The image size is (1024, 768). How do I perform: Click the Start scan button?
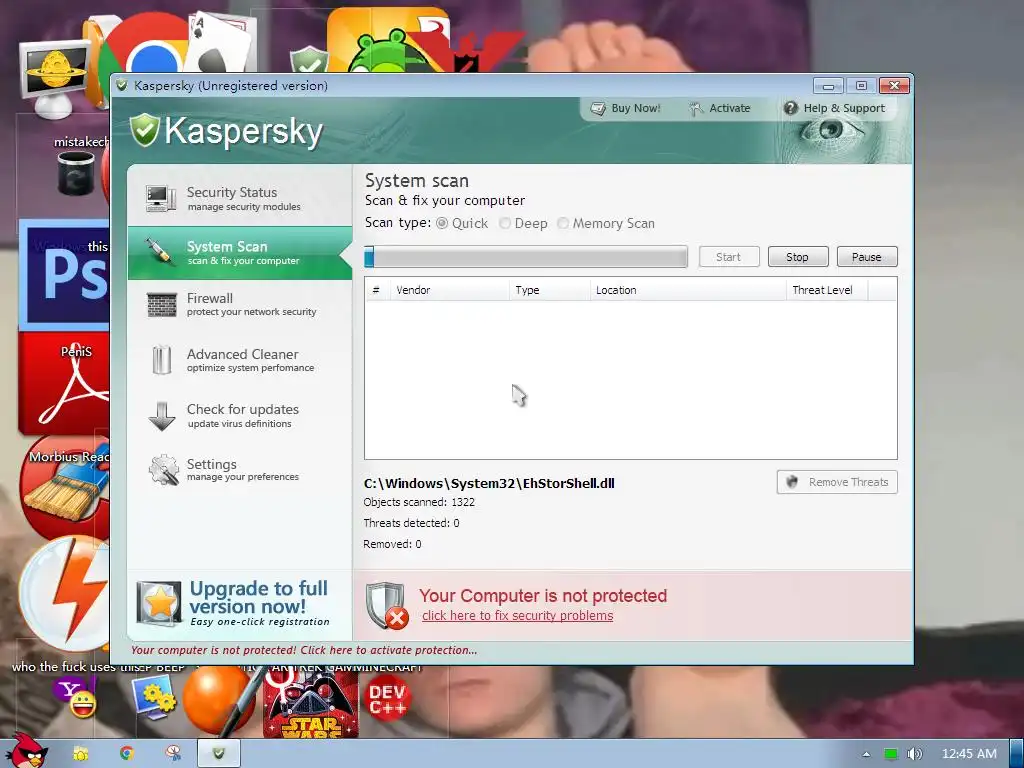[x=729, y=257]
